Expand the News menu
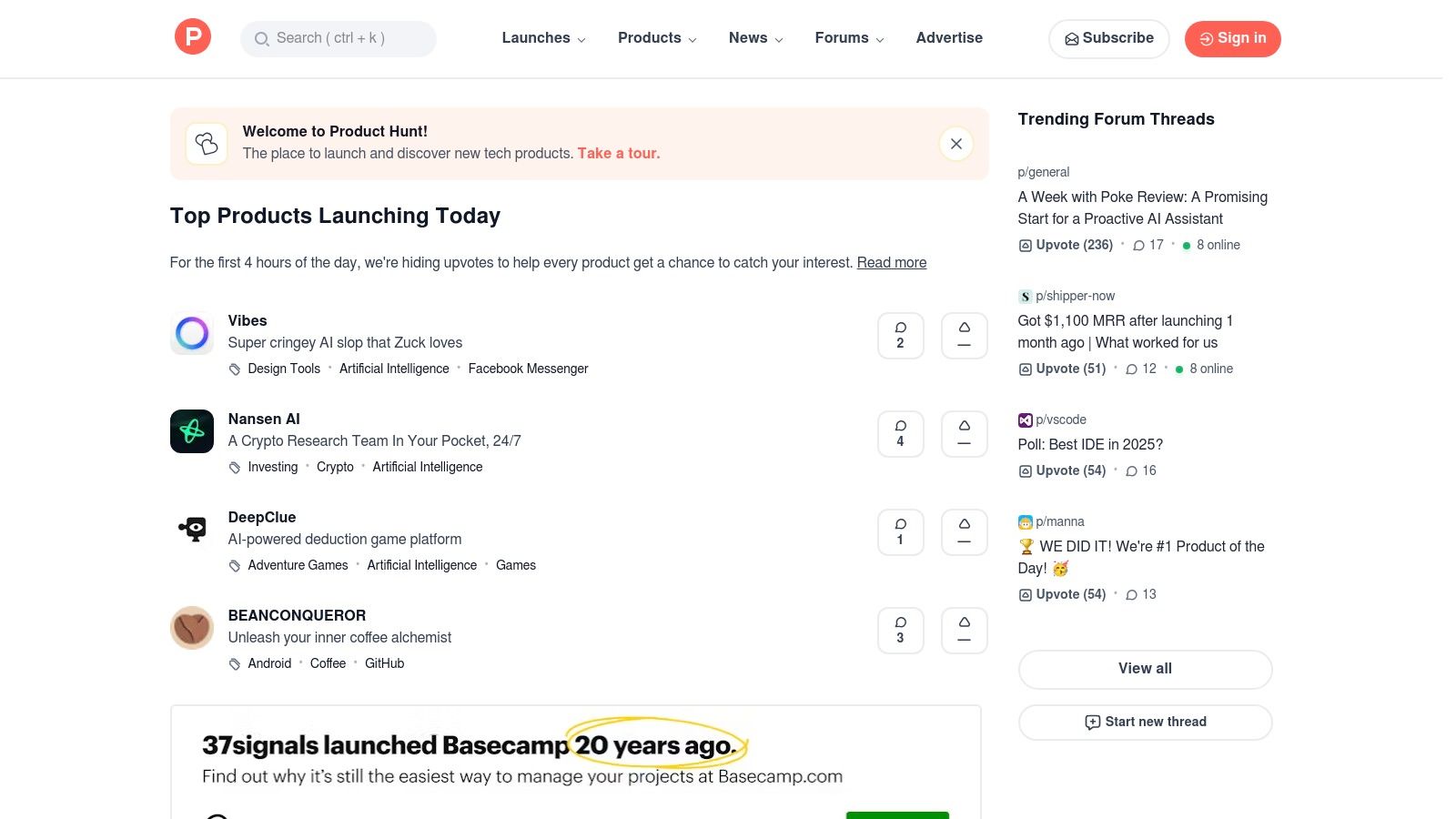 pyautogui.click(x=756, y=38)
